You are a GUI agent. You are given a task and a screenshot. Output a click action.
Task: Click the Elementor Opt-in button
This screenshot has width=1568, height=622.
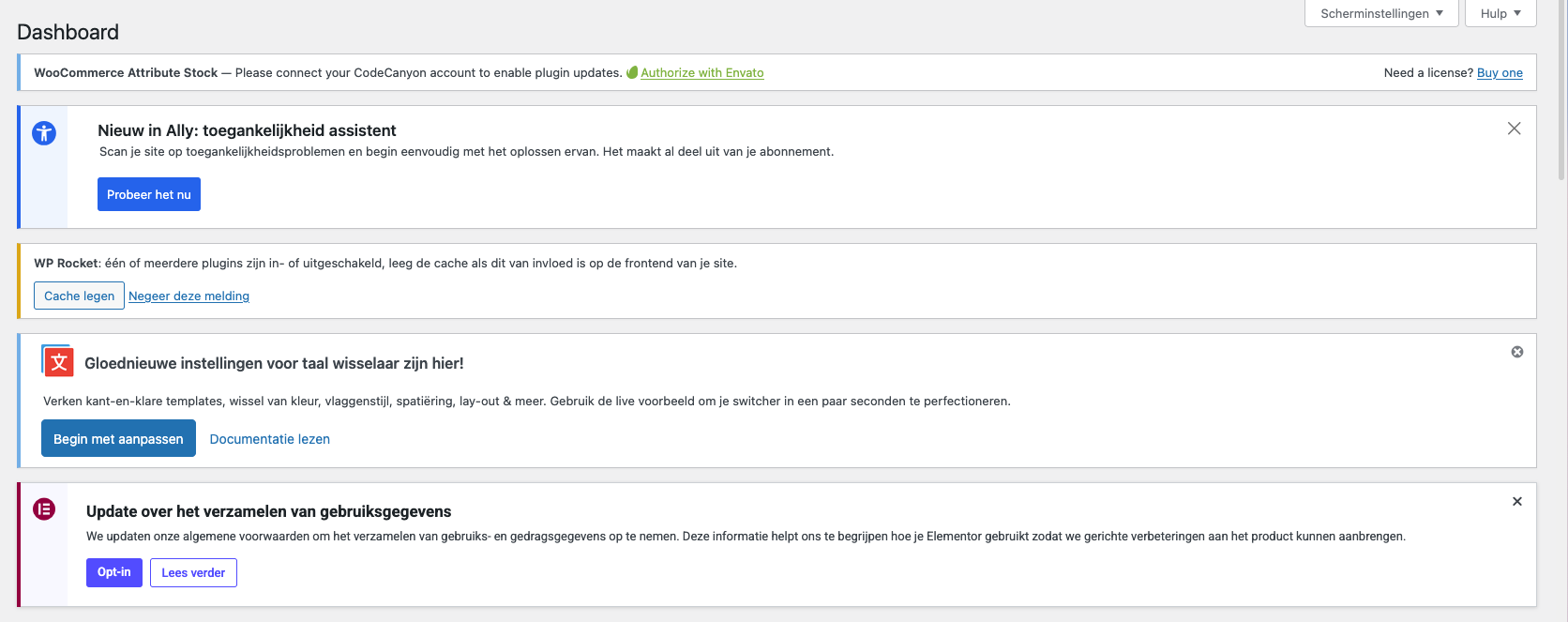[113, 572]
